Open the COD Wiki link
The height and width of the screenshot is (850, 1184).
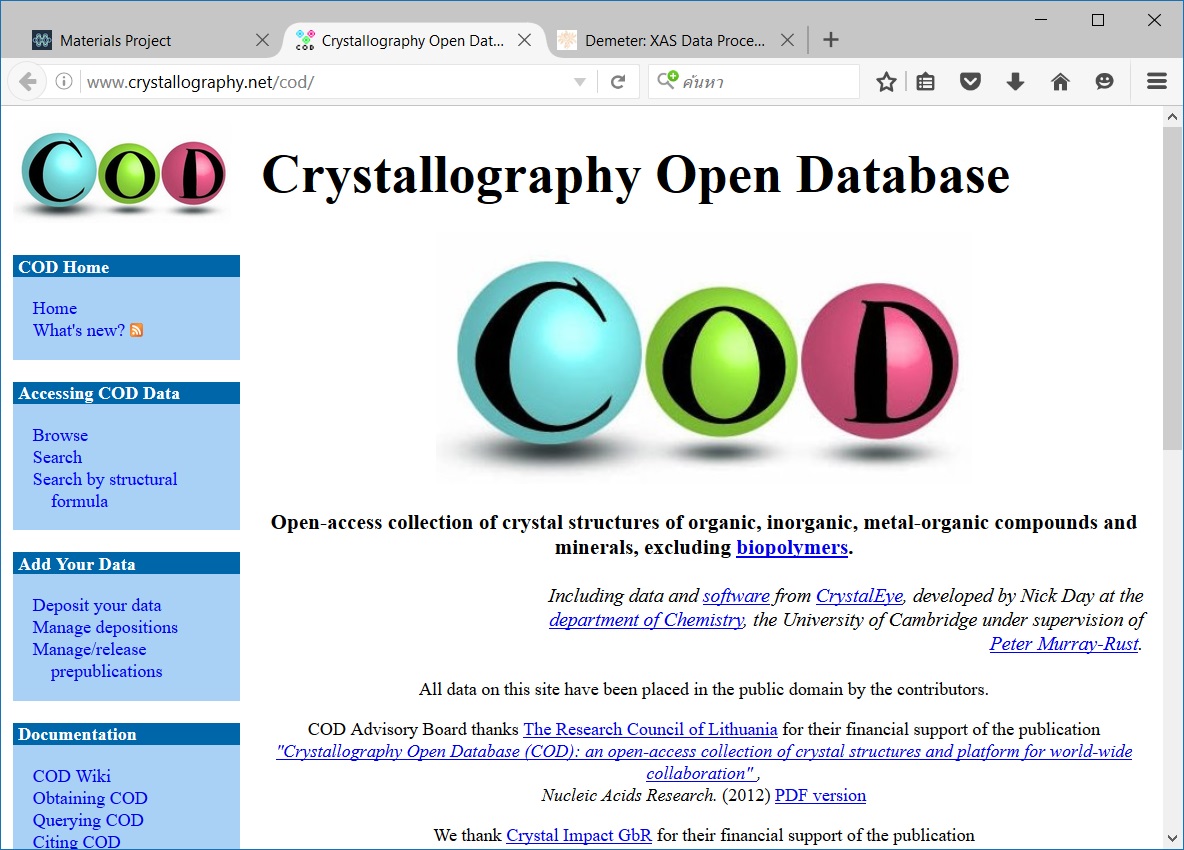[x=72, y=776]
